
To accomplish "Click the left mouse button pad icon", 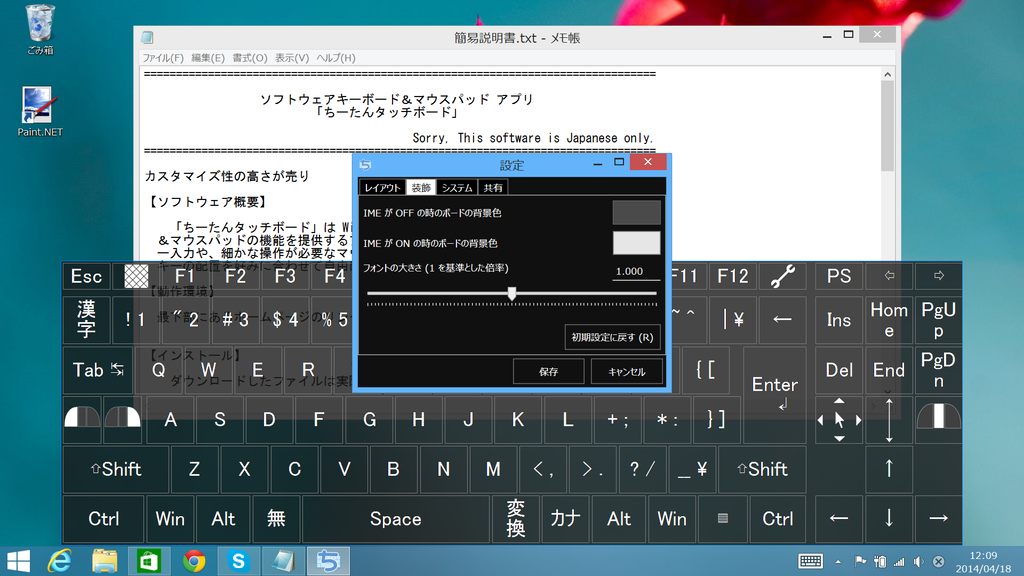I will (x=82, y=419).
